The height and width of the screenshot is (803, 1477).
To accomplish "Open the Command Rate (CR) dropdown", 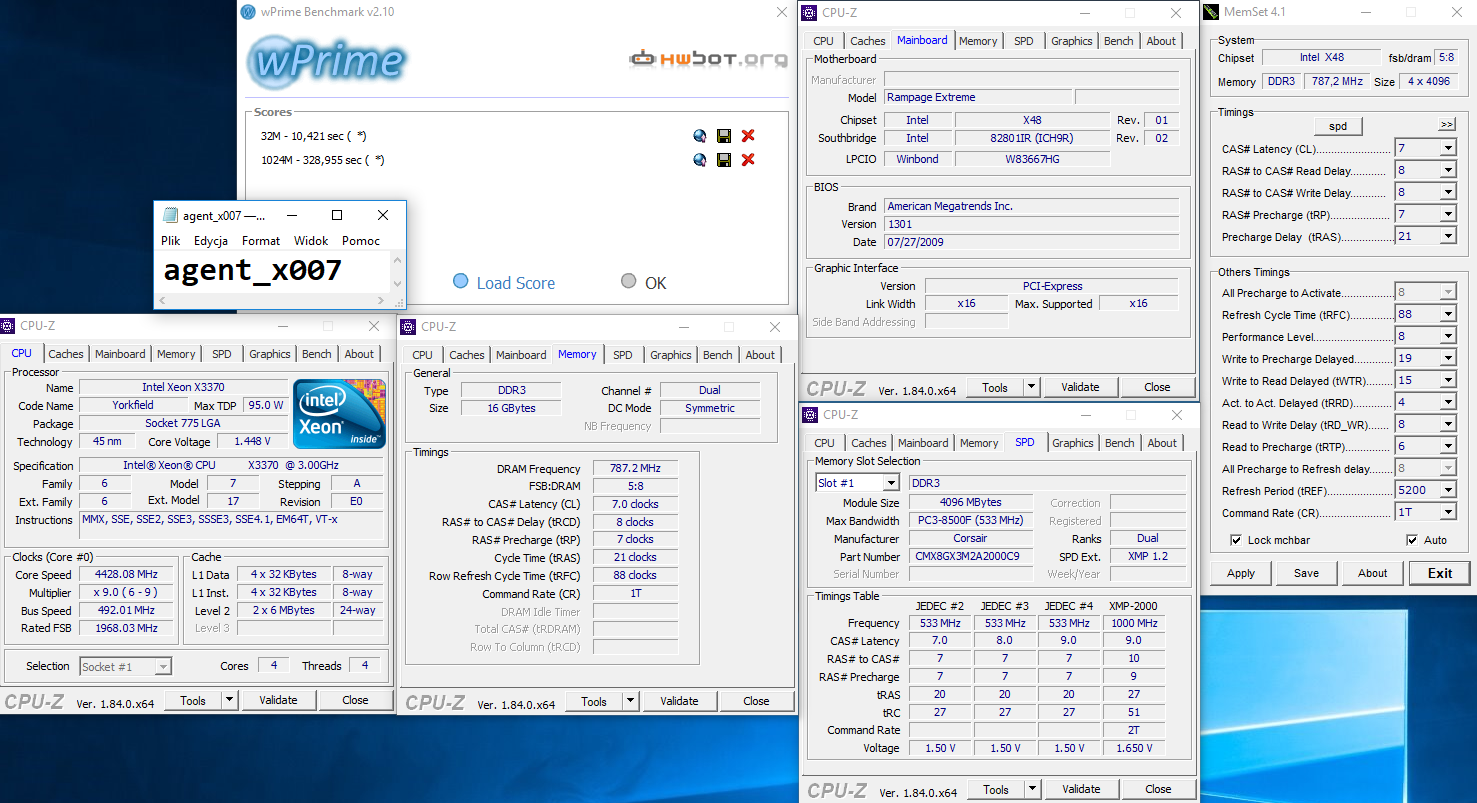I will point(1447,512).
